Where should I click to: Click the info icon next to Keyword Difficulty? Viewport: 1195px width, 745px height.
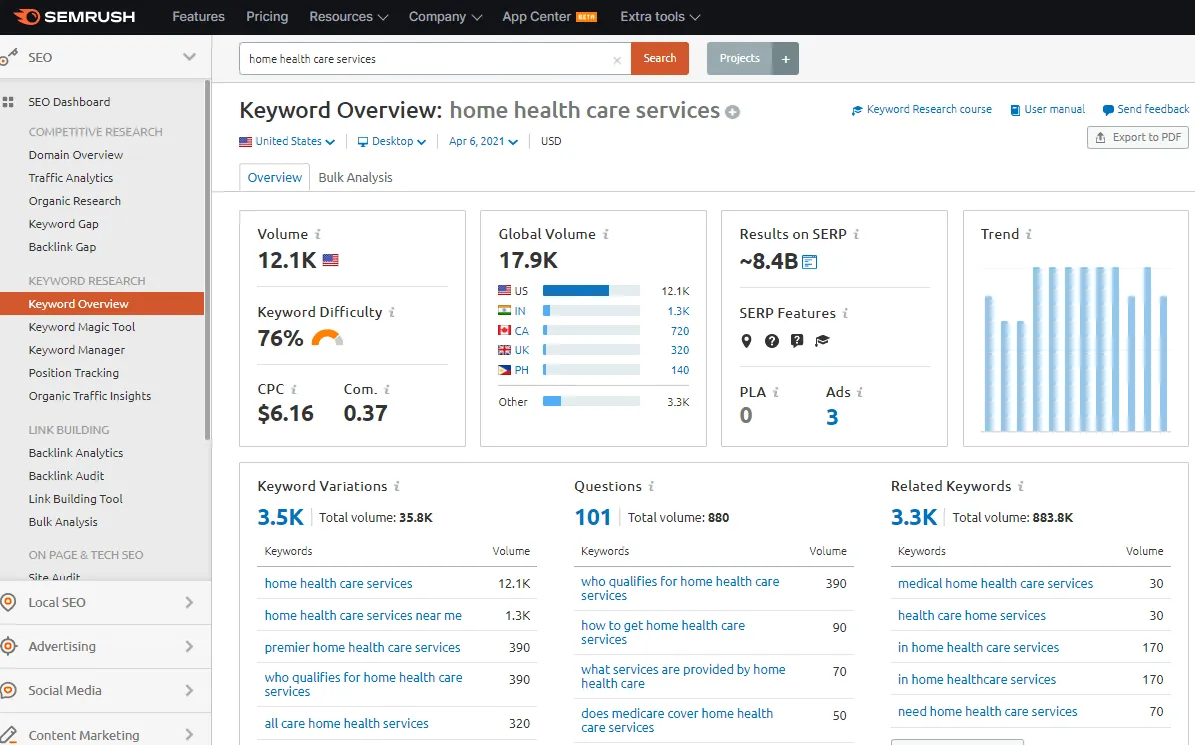[392, 312]
